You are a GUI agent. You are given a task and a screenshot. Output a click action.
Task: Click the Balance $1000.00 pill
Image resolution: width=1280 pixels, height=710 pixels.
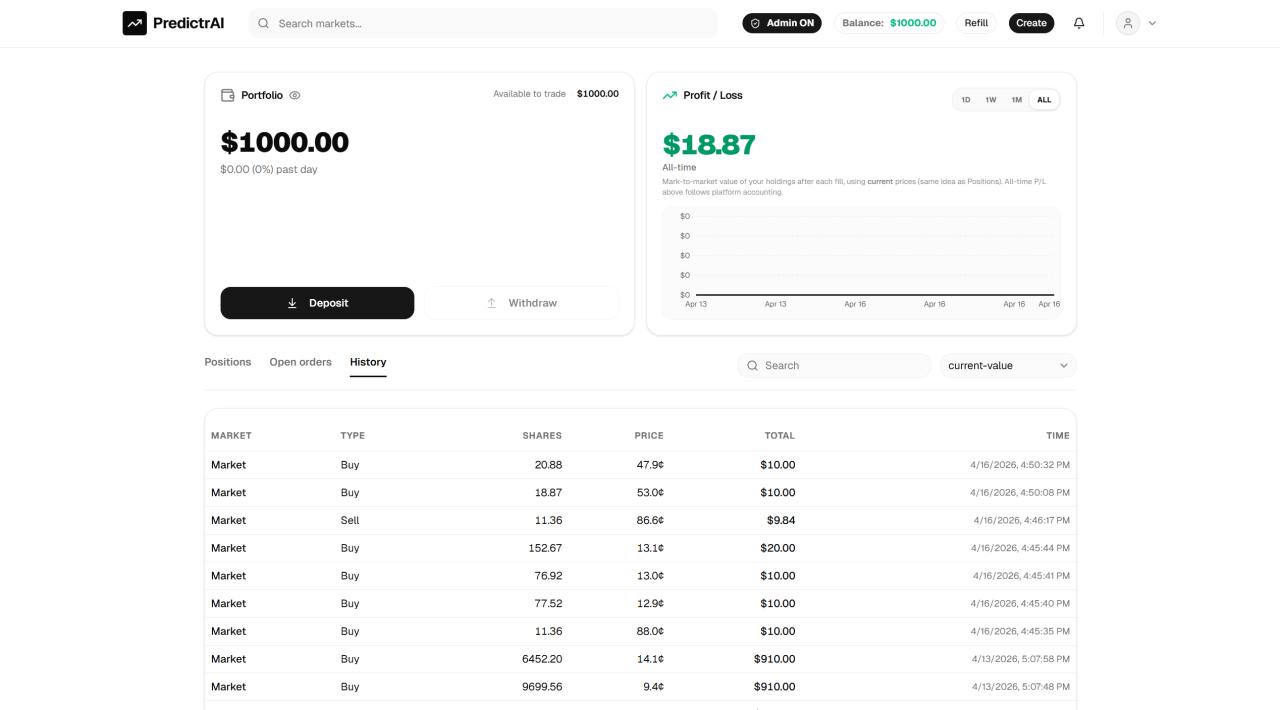coord(890,23)
